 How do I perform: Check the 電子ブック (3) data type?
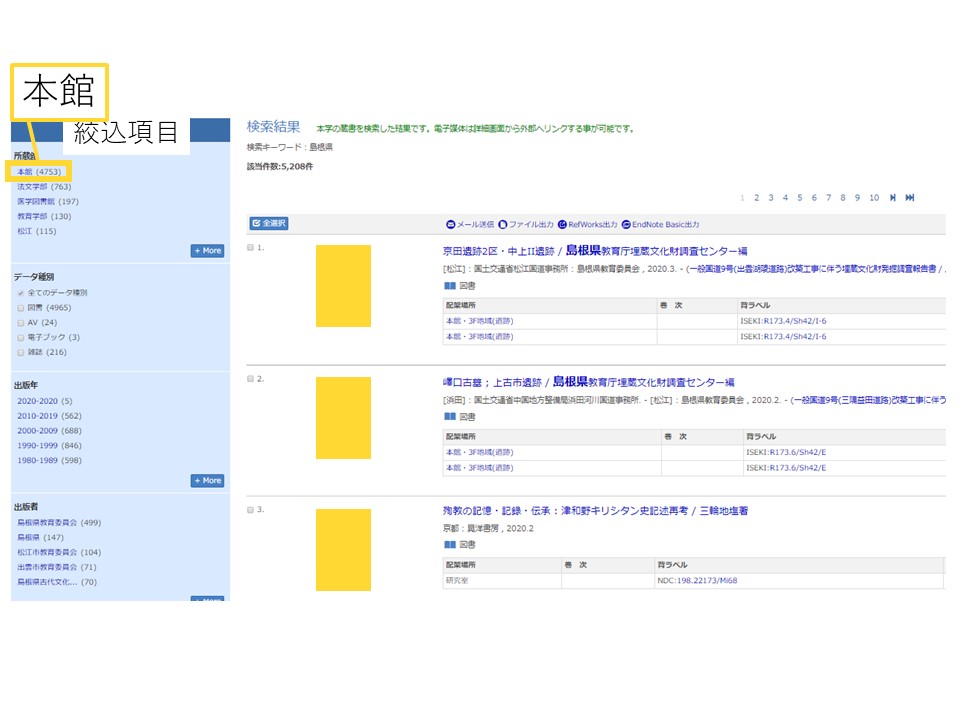21,337
